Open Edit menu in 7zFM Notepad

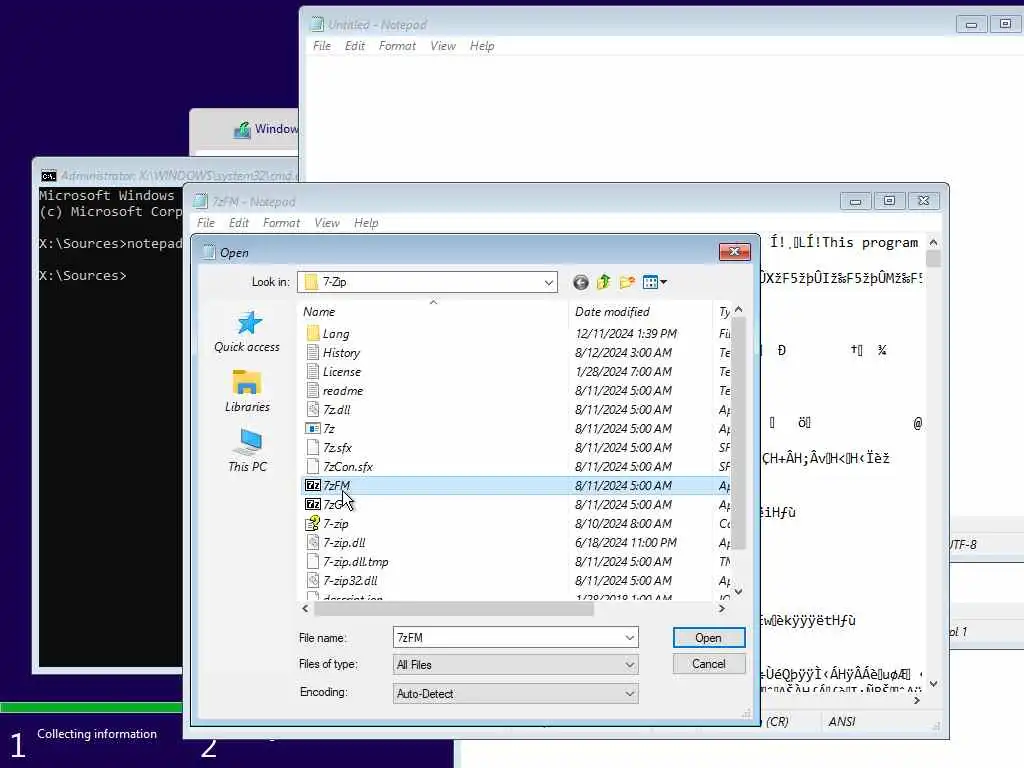238,223
